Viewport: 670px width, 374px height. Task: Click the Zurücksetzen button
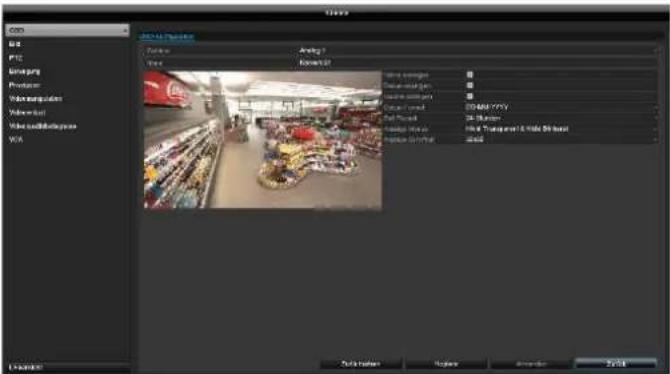tap(361, 364)
